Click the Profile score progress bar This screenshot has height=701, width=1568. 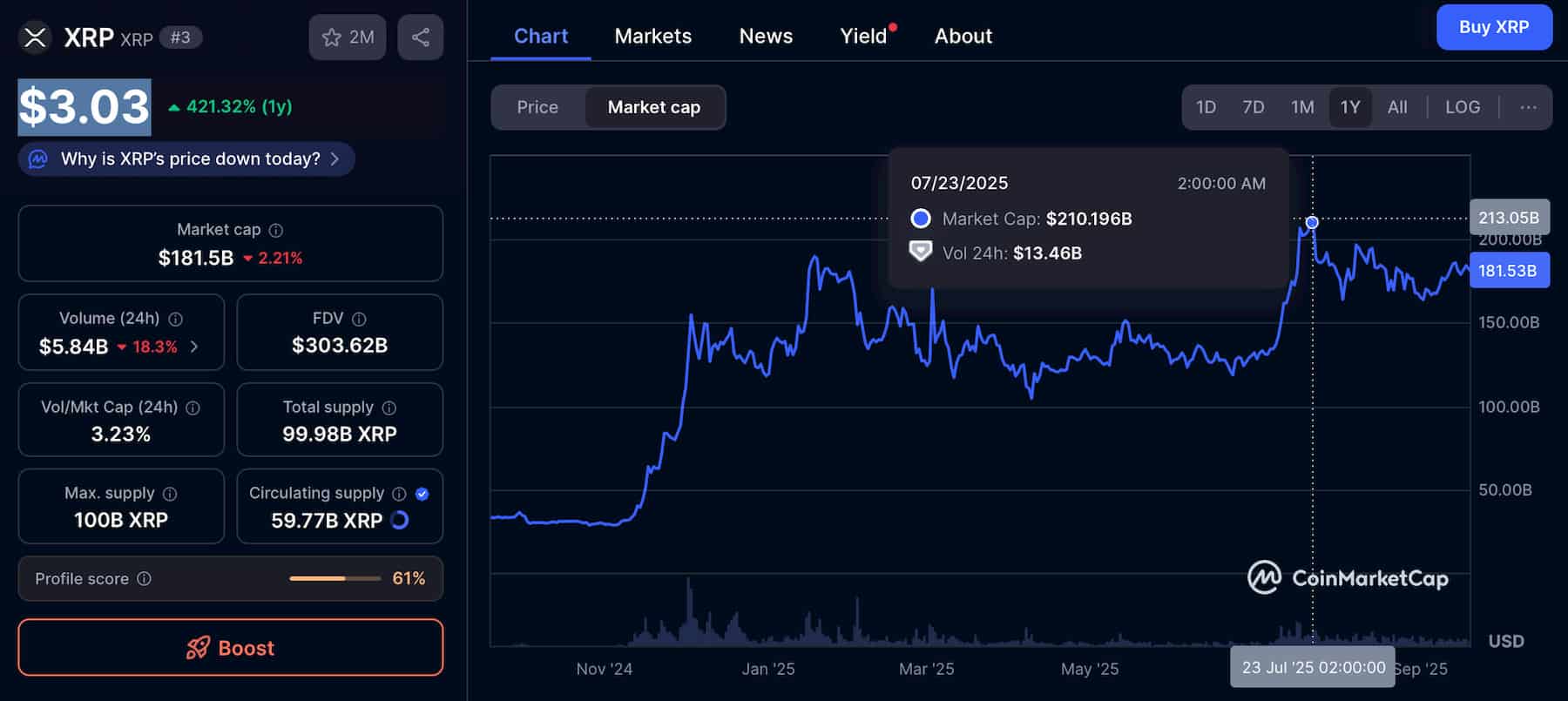tap(335, 579)
